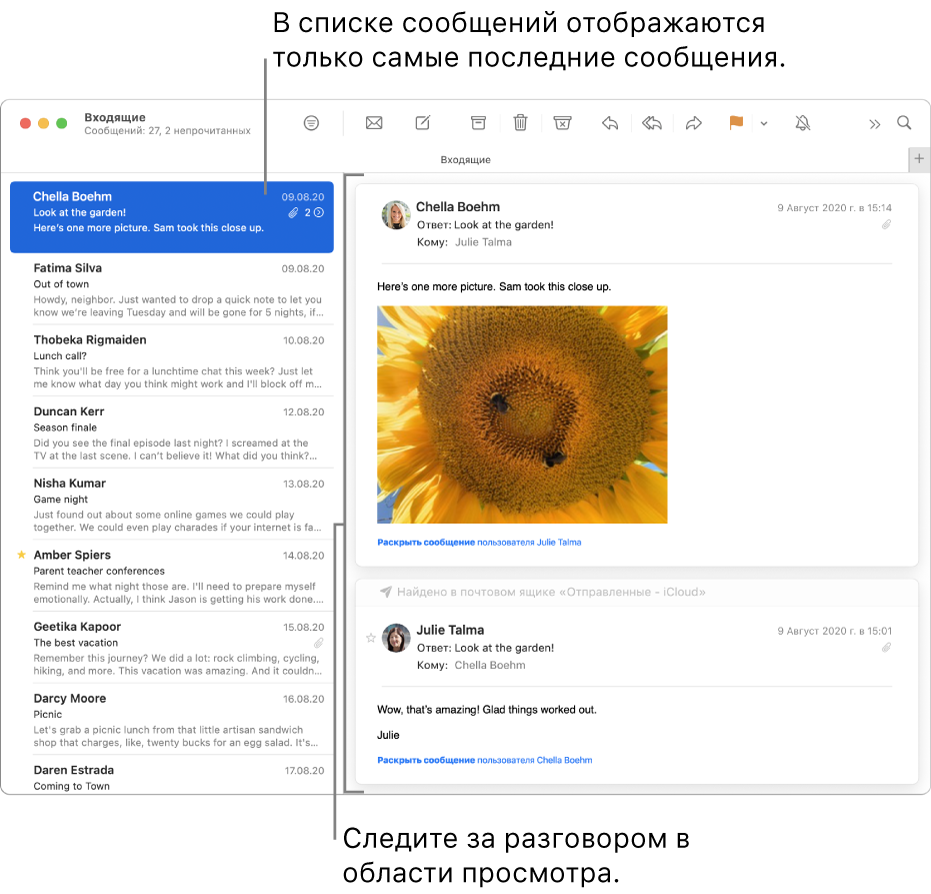Forward the message using the arrow icon
This screenshot has height=894, width=931.
(x=693, y=122)
